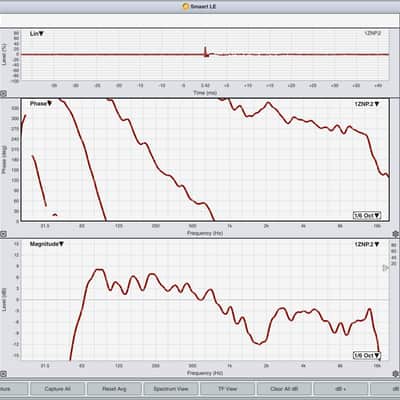
Task: Open the magnitude plot 1ZNP.2 trace selector
Action: coord(367,244)
